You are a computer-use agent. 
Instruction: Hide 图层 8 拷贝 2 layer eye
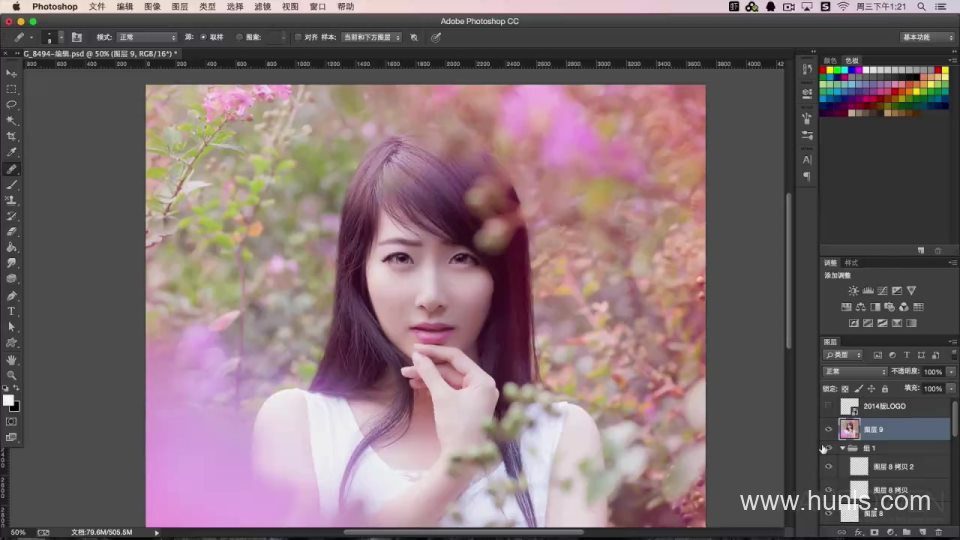828,467
